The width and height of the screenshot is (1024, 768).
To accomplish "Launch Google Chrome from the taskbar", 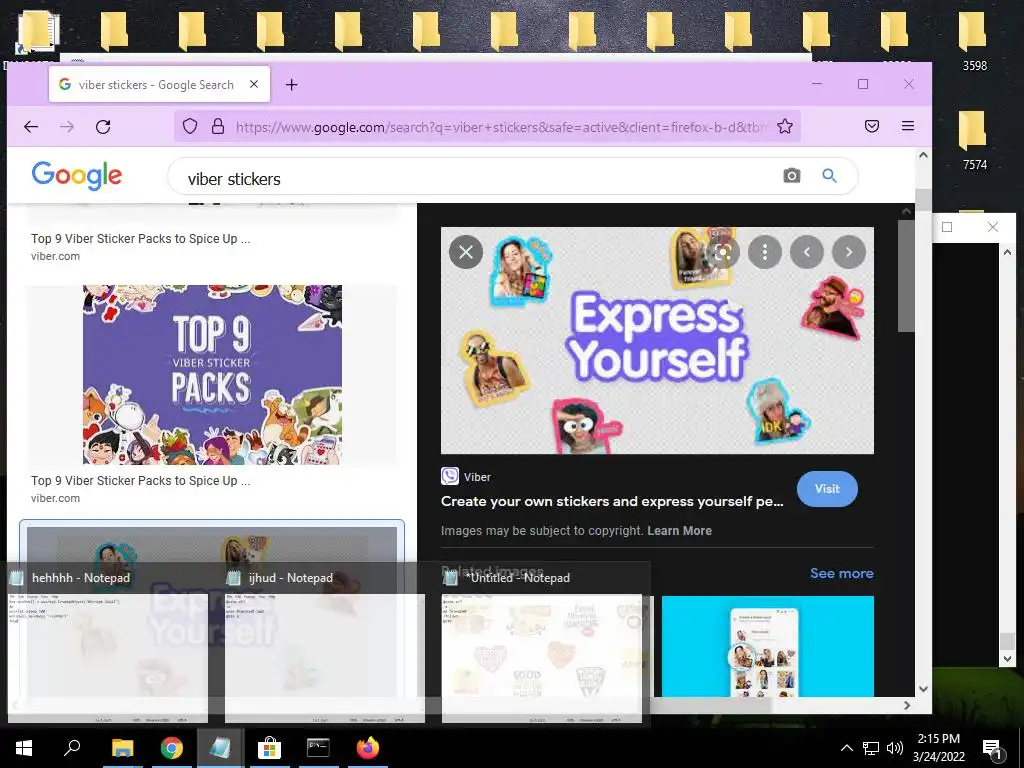I will coord(171,748).
